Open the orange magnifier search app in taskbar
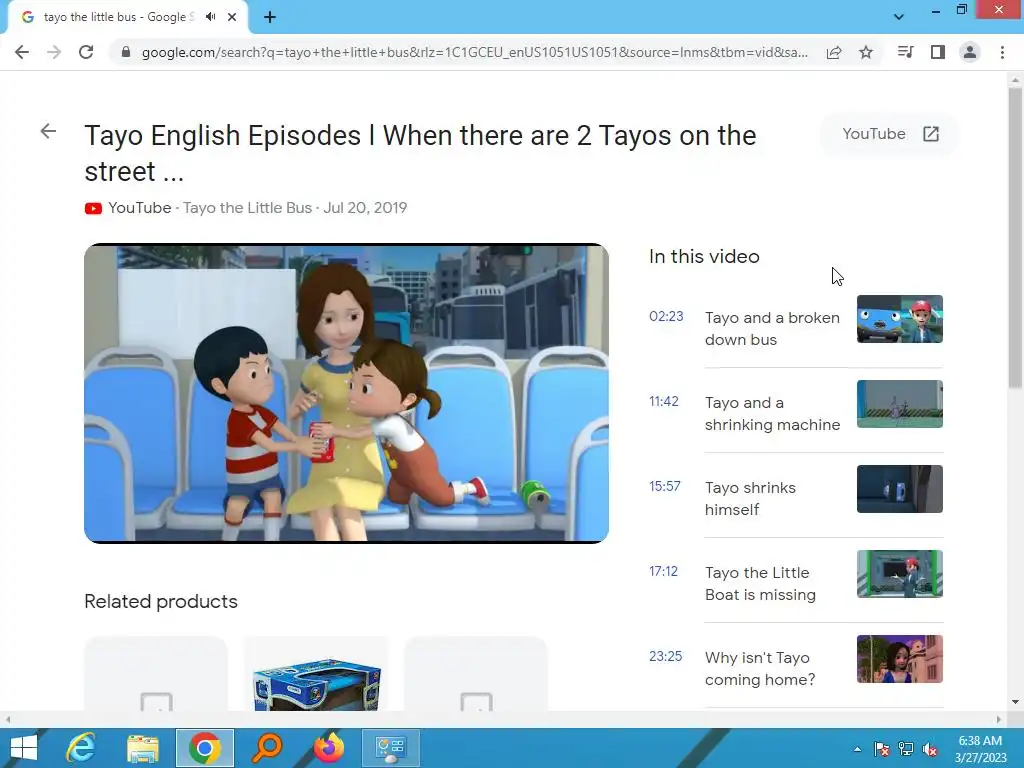This screenshot has height=768, width=1024. coord(267,748)
